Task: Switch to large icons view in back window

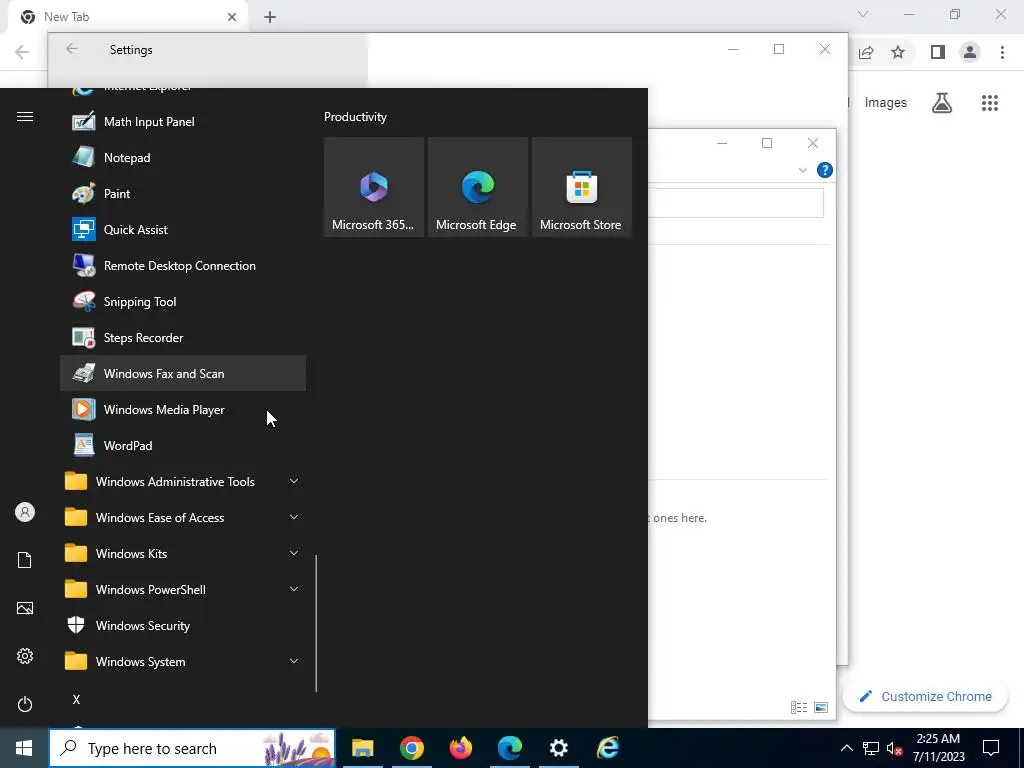Action: 821,707
